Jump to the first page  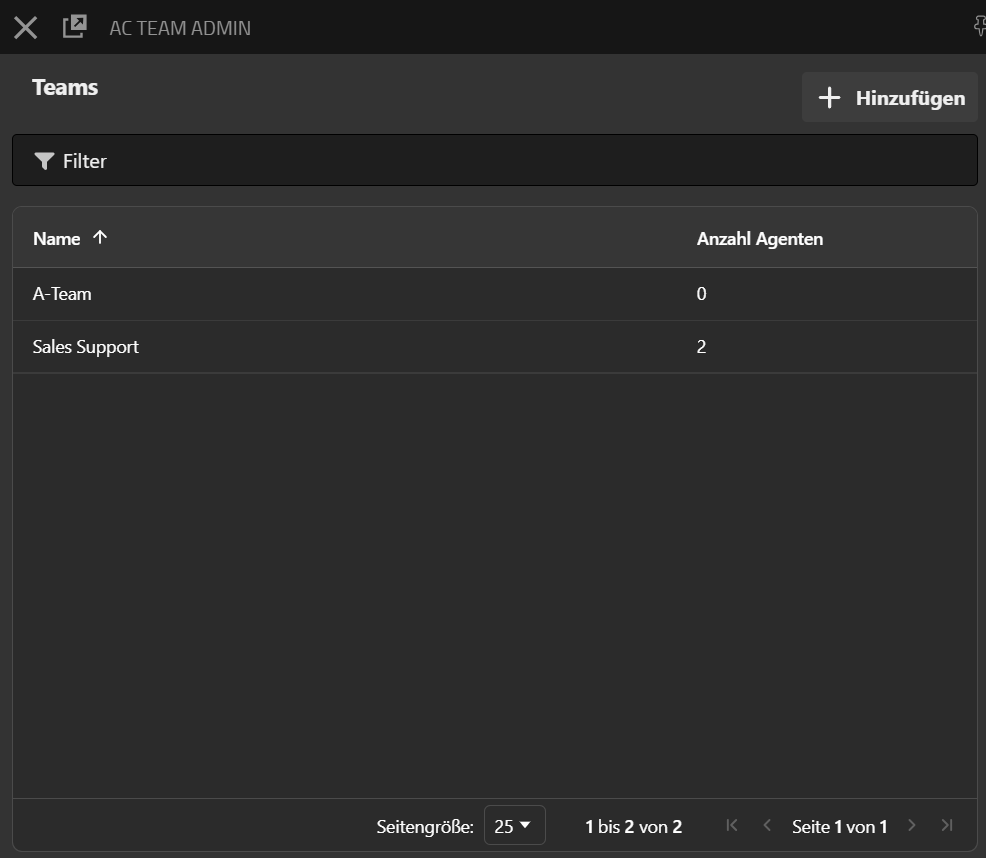tap(732, 825)
